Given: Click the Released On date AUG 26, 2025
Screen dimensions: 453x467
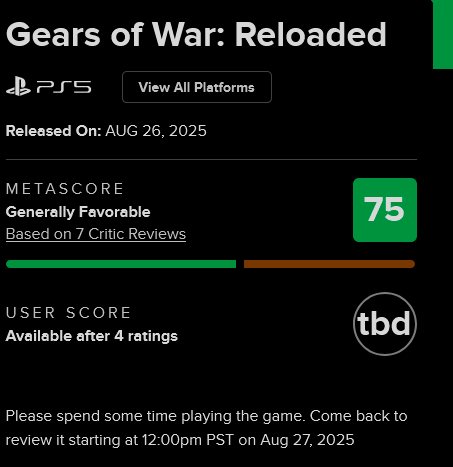Looking at the screenshot, I should 156,131.
